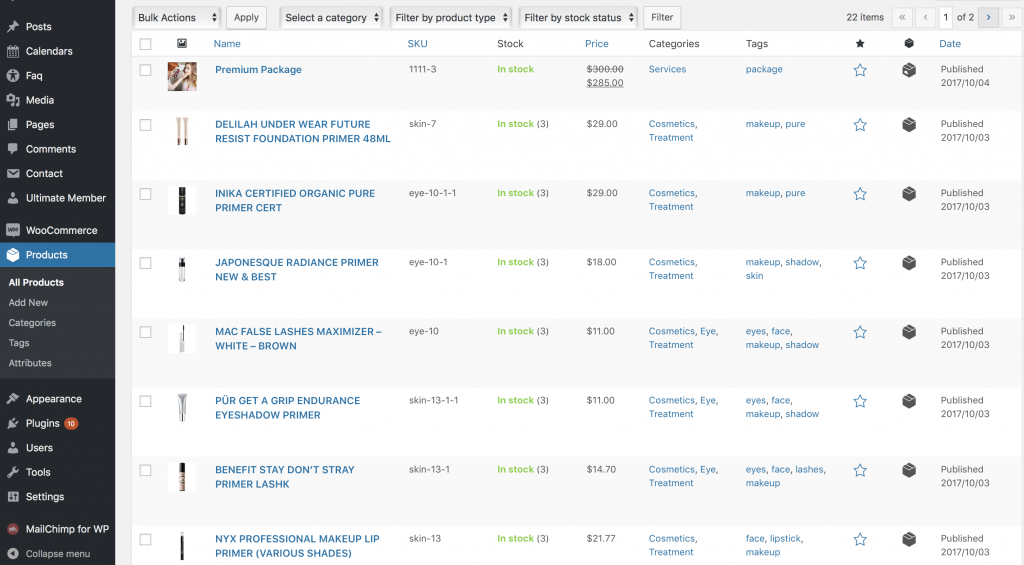Open Add New product submenu item
The height and width of the screenshot is (565, 1024).
click(28, 302)
